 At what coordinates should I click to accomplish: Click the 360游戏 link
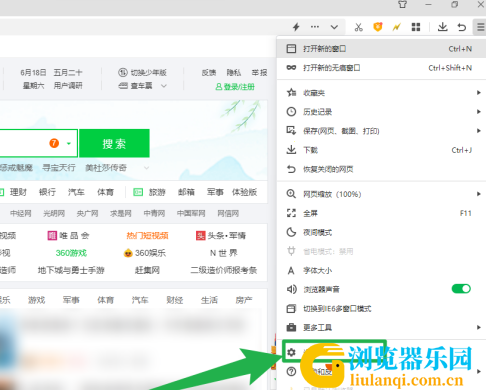coord(71,253)
